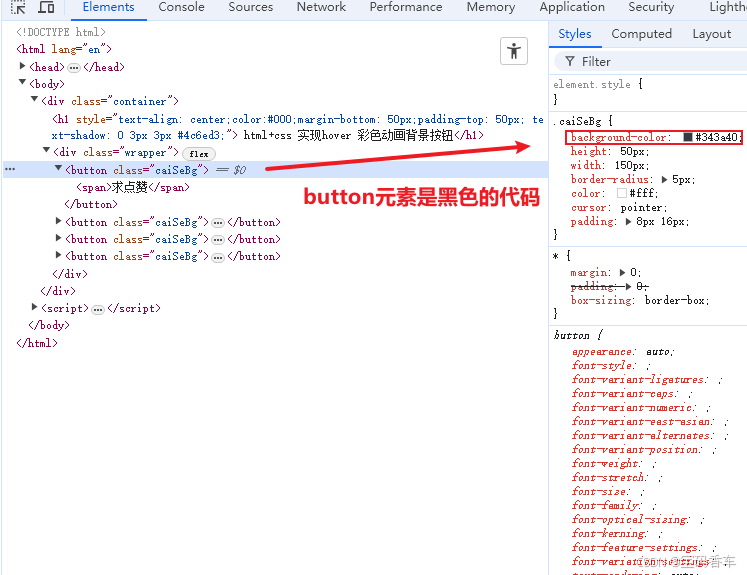Go to the Network tab
This screenshot has width=747, height=575.
pos(321,7)
